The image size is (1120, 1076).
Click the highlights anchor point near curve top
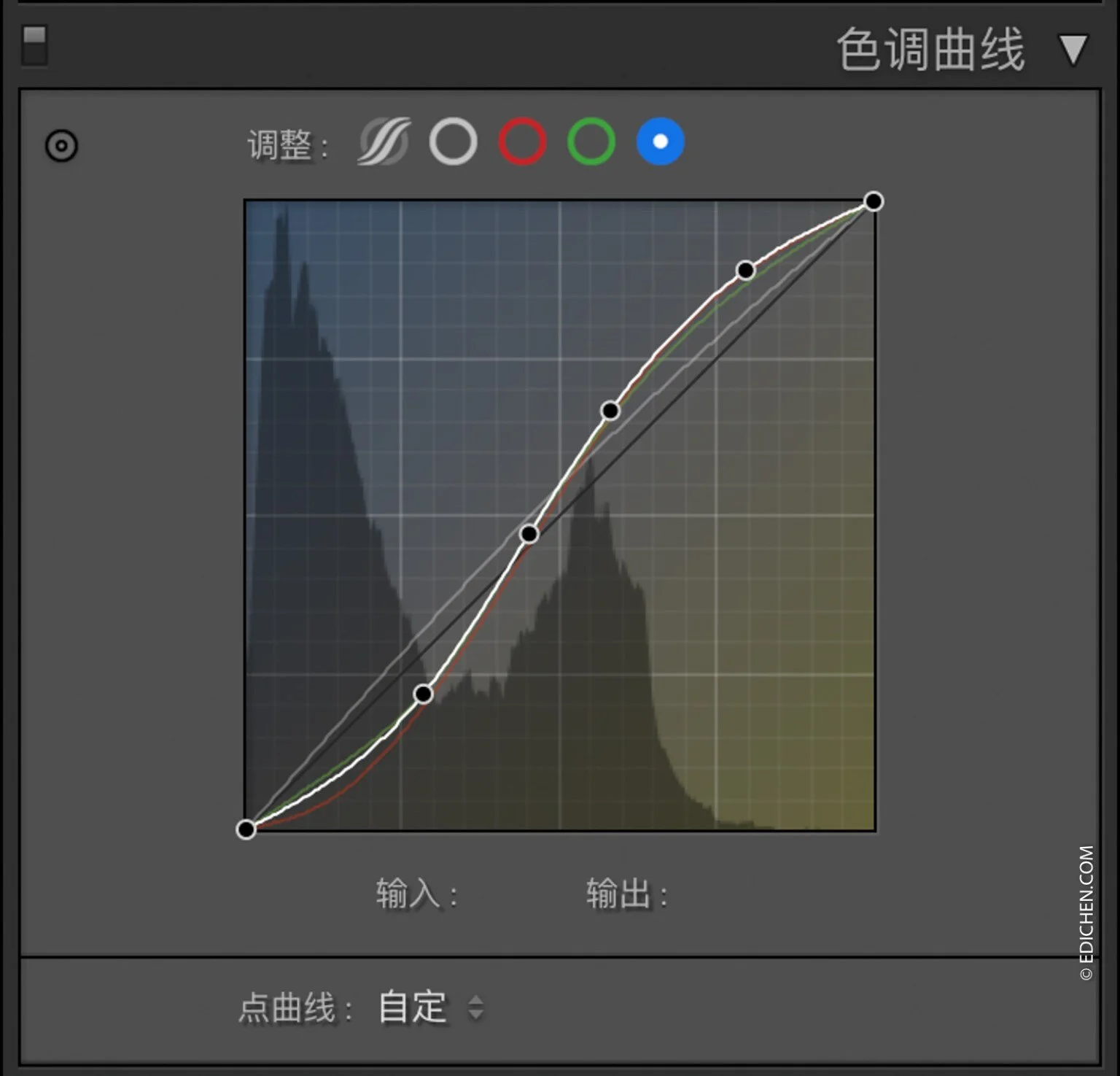[745, 271]
